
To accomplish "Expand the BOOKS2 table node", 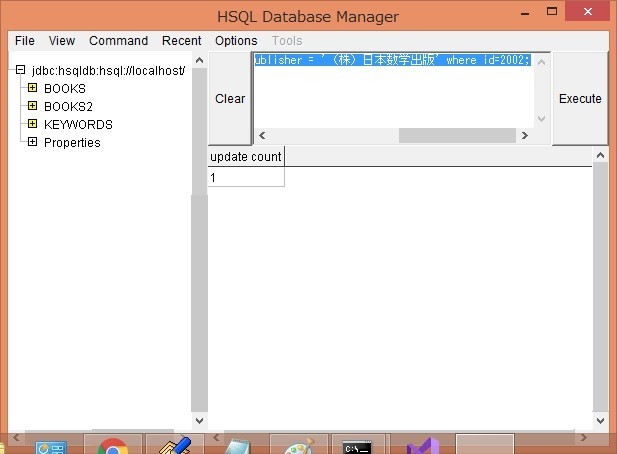I will point(32,106).
